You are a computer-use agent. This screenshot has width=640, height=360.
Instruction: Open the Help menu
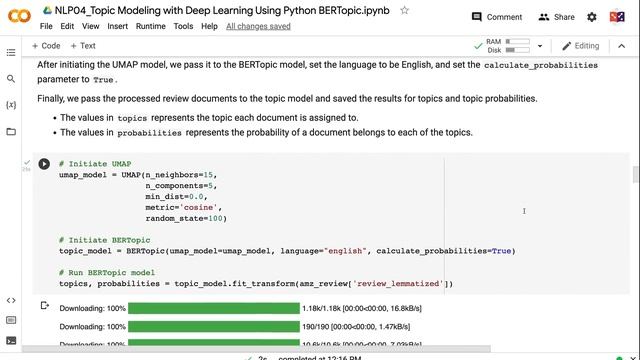[209, 26]
